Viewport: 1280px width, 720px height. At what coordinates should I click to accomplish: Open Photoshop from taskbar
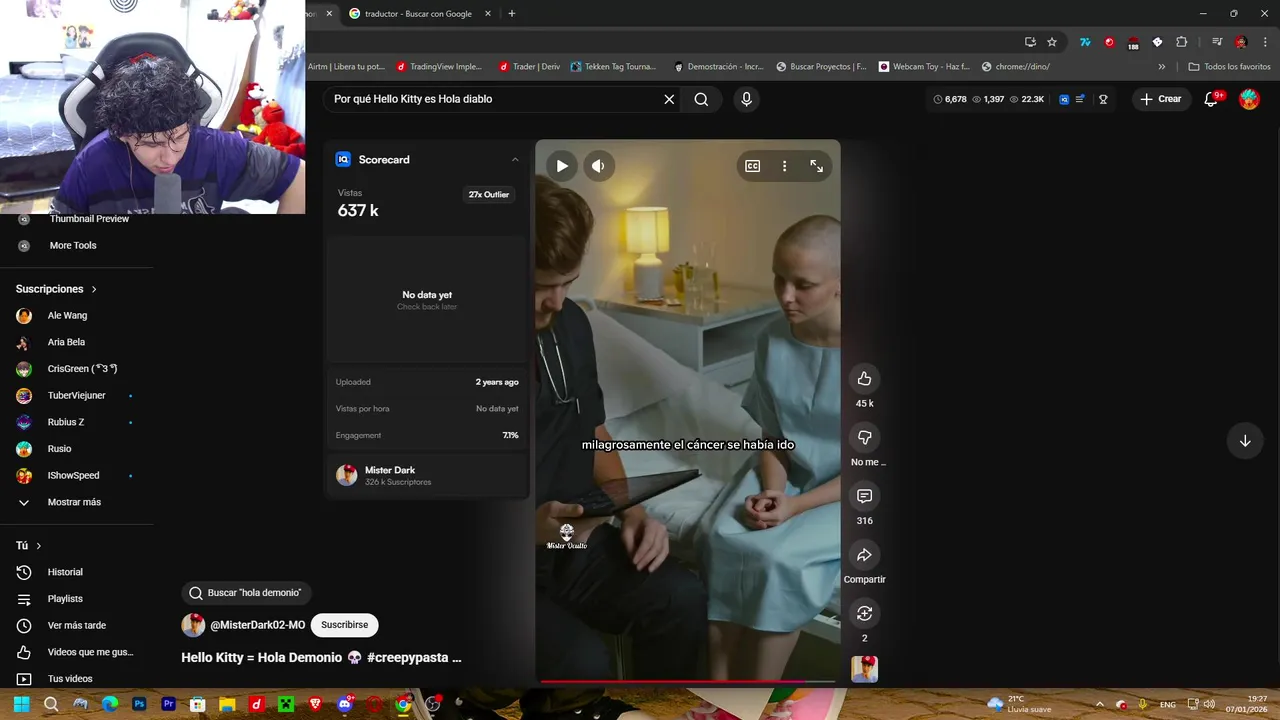point(139,704)
